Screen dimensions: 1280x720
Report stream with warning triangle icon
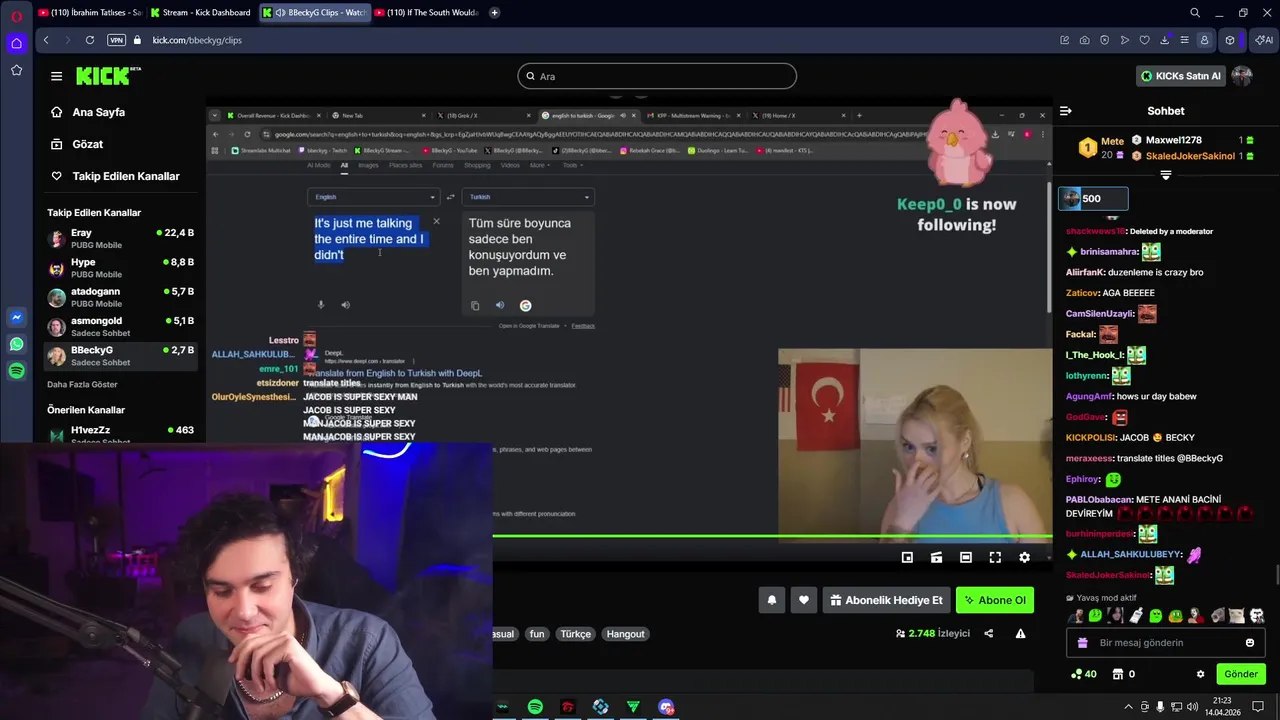[x=1020, y=633]
